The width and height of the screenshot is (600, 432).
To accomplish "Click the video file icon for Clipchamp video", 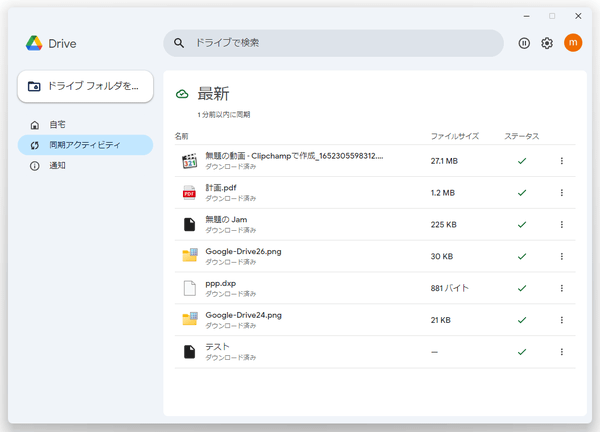I will [189, 161].
